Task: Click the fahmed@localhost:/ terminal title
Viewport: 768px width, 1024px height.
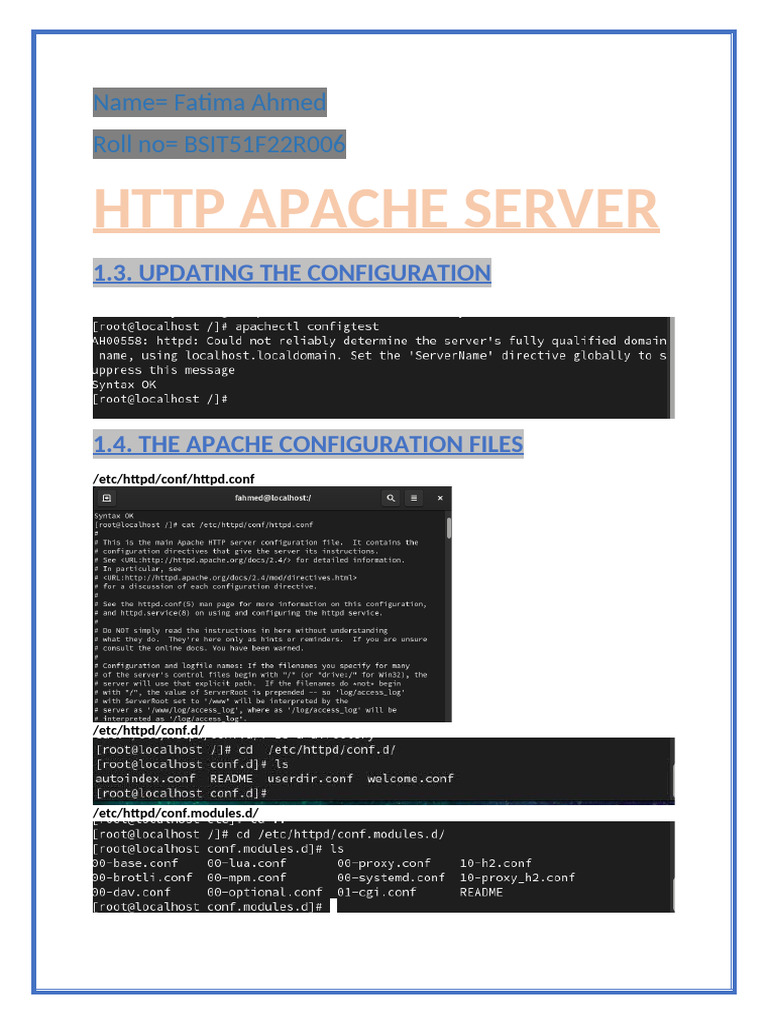Action: (273, 498)
